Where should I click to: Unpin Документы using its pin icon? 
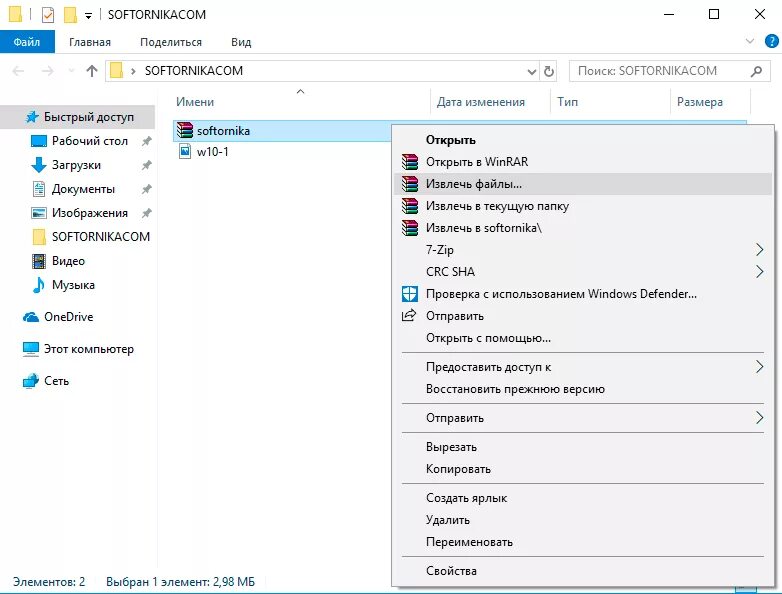(x=146, y=189)
